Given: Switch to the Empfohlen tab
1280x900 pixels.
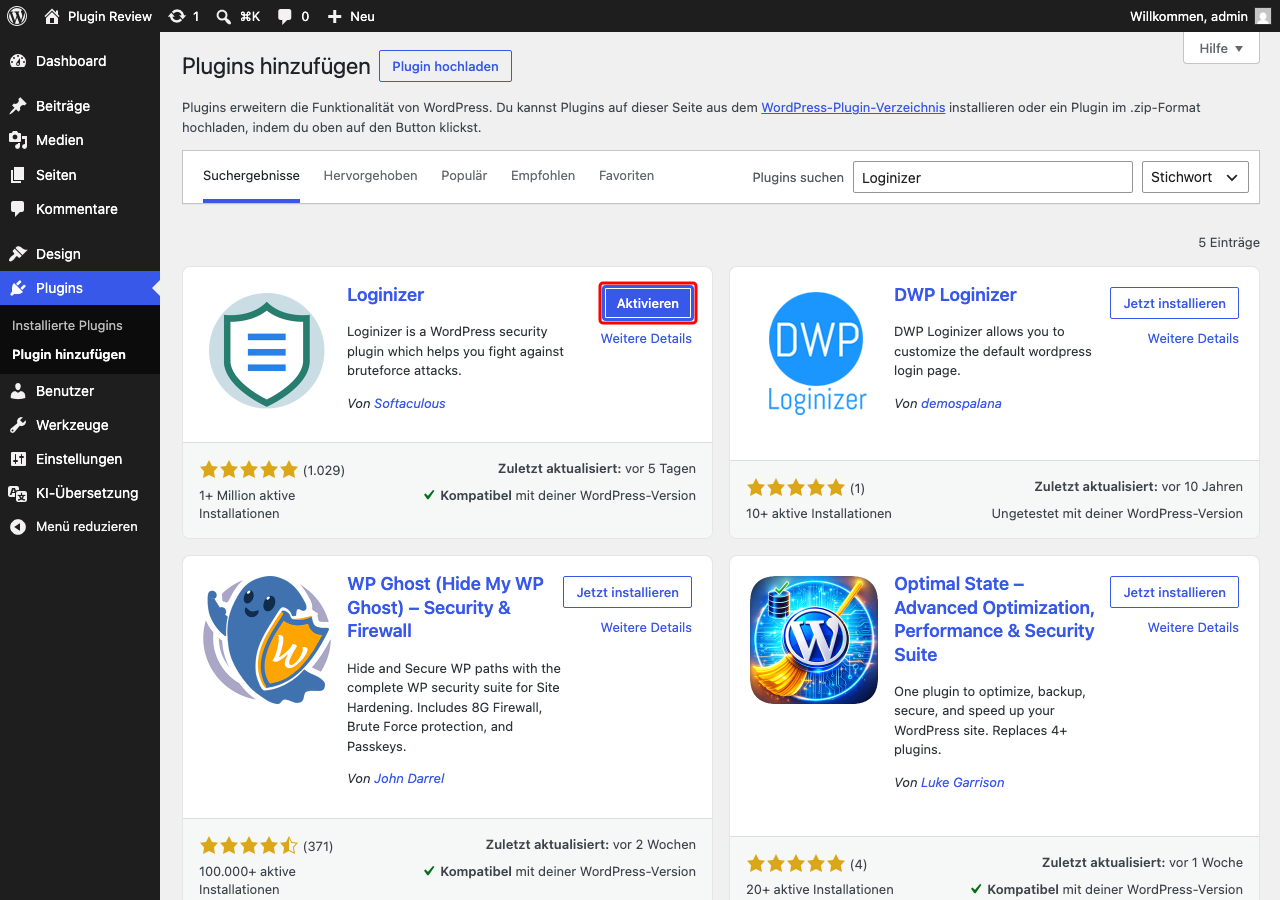Looking at the screenshot, I should pos(543,176).
